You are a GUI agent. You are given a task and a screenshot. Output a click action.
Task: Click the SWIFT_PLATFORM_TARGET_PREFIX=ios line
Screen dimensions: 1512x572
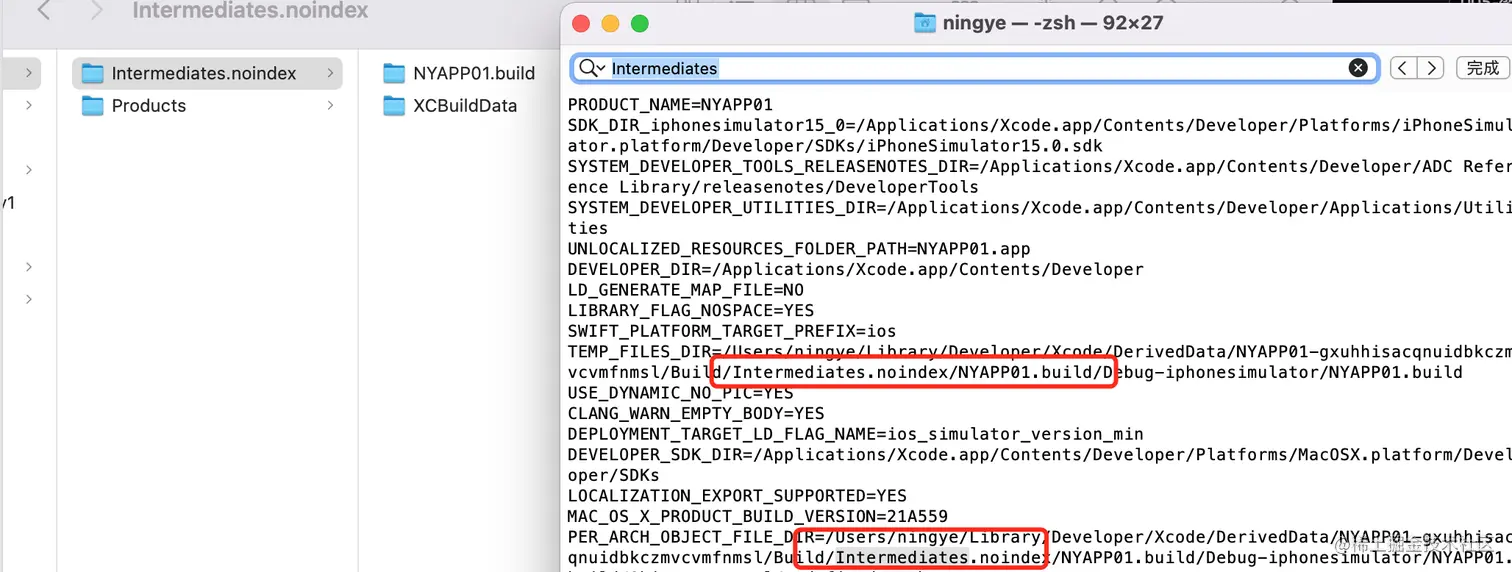(732, 331)
